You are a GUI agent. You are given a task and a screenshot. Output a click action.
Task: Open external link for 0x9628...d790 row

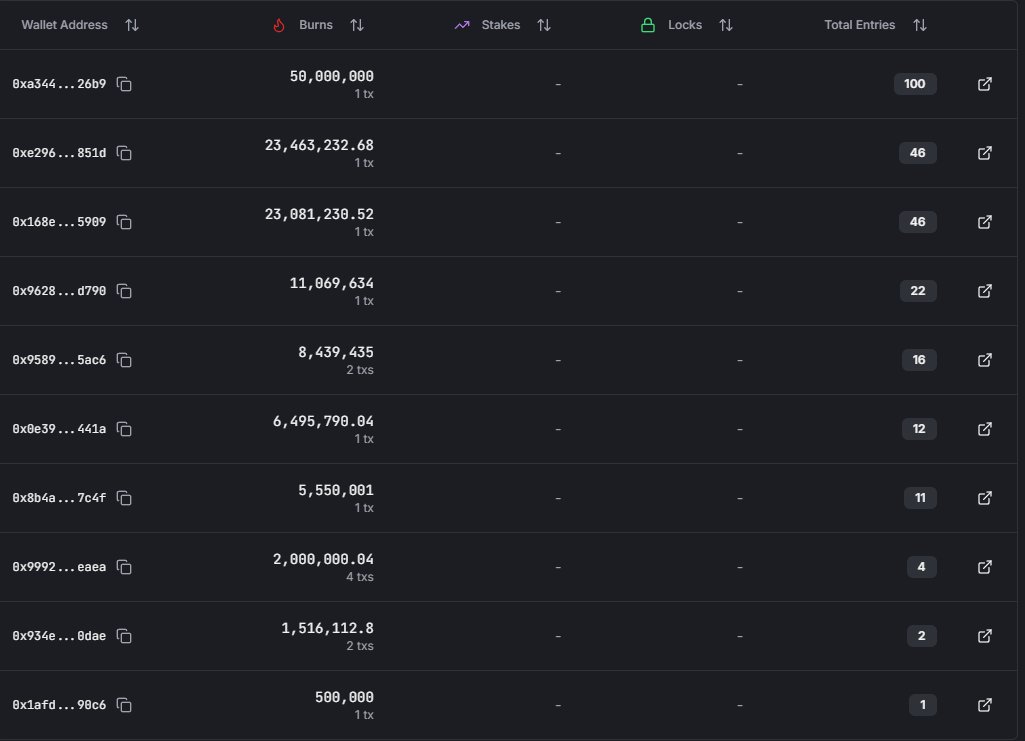coord(984,291)
